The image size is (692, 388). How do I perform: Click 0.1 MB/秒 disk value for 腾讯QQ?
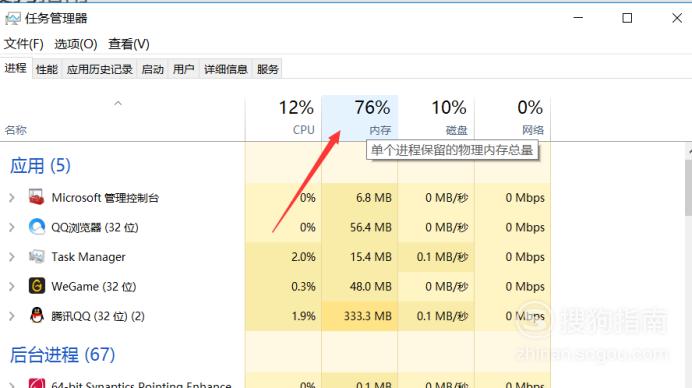pos(442,316)
